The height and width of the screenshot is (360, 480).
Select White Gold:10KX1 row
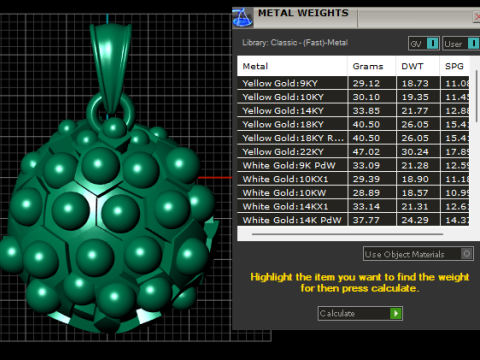tap(353, 179)
